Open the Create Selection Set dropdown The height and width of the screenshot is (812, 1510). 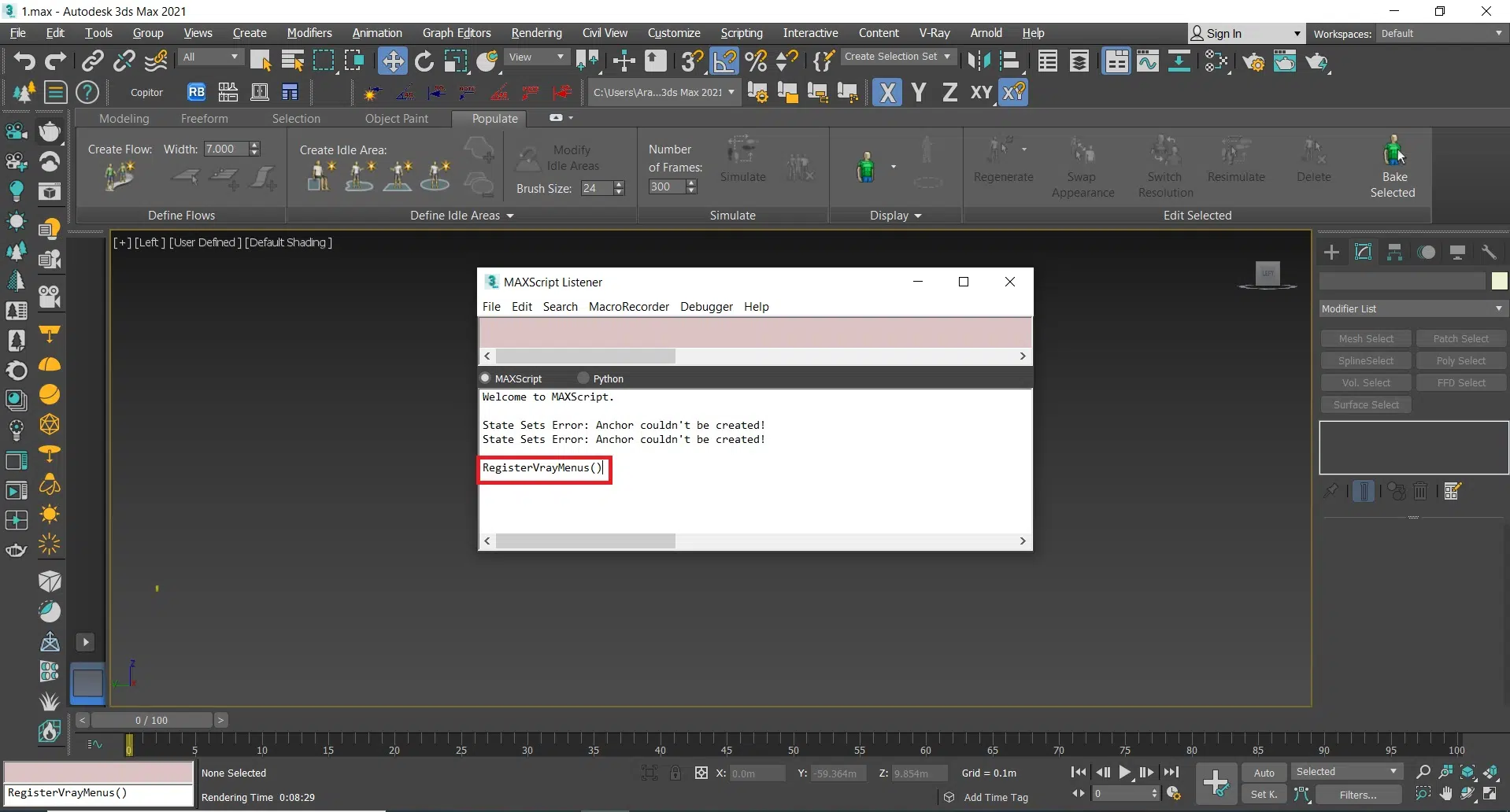click(x=897, y=57)
